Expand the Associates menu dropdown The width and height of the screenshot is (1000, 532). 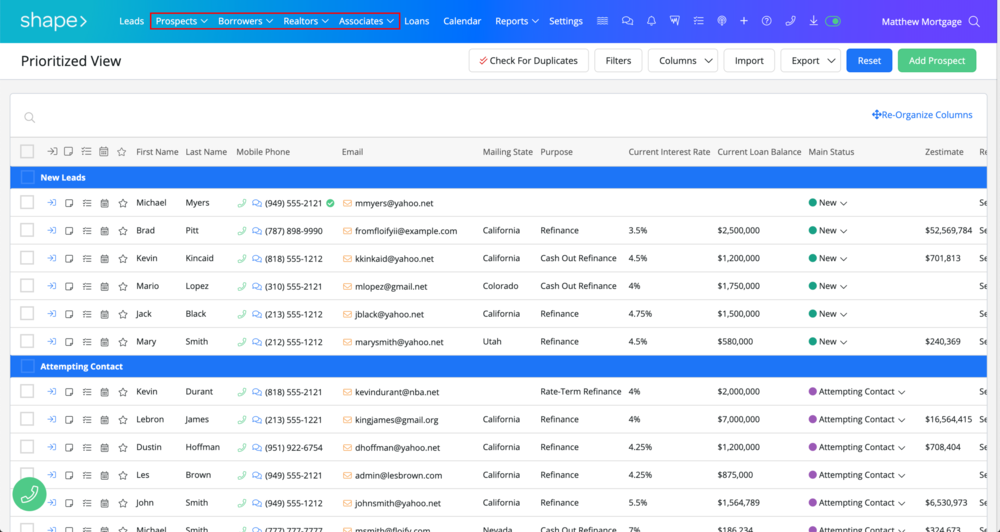point(367,21)
